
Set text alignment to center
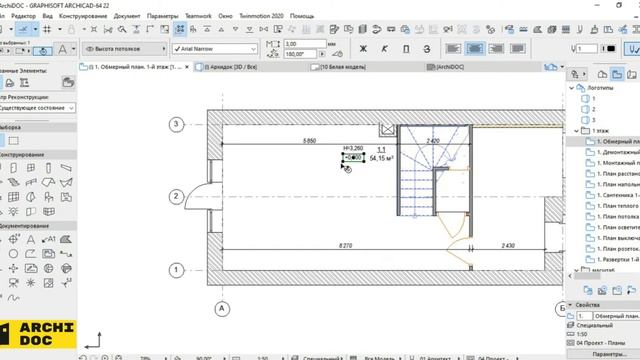(x=475, y=49)
